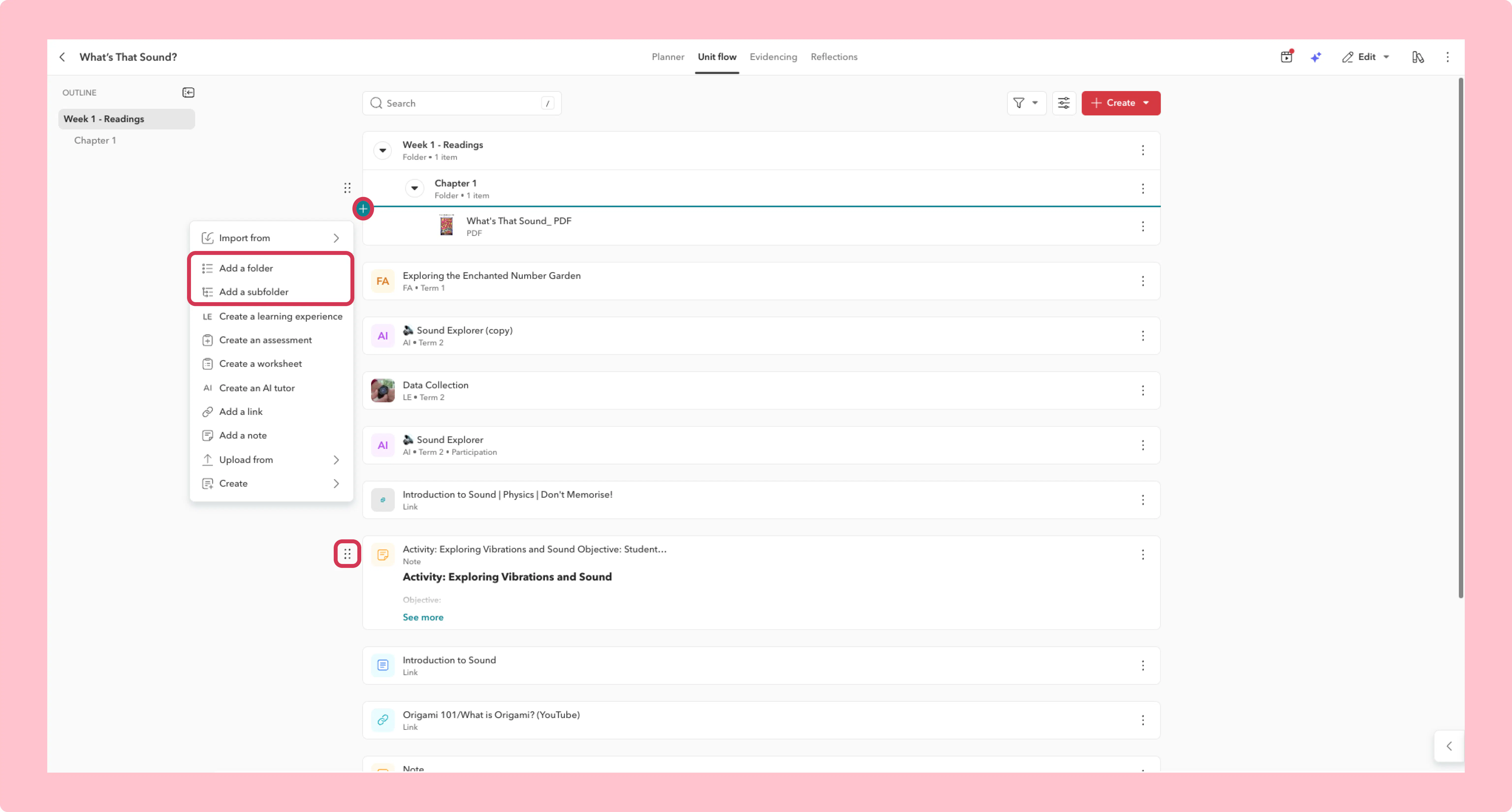1512x812 pixels.
Task: Choose Add a link from the menu
Action: 271,412
